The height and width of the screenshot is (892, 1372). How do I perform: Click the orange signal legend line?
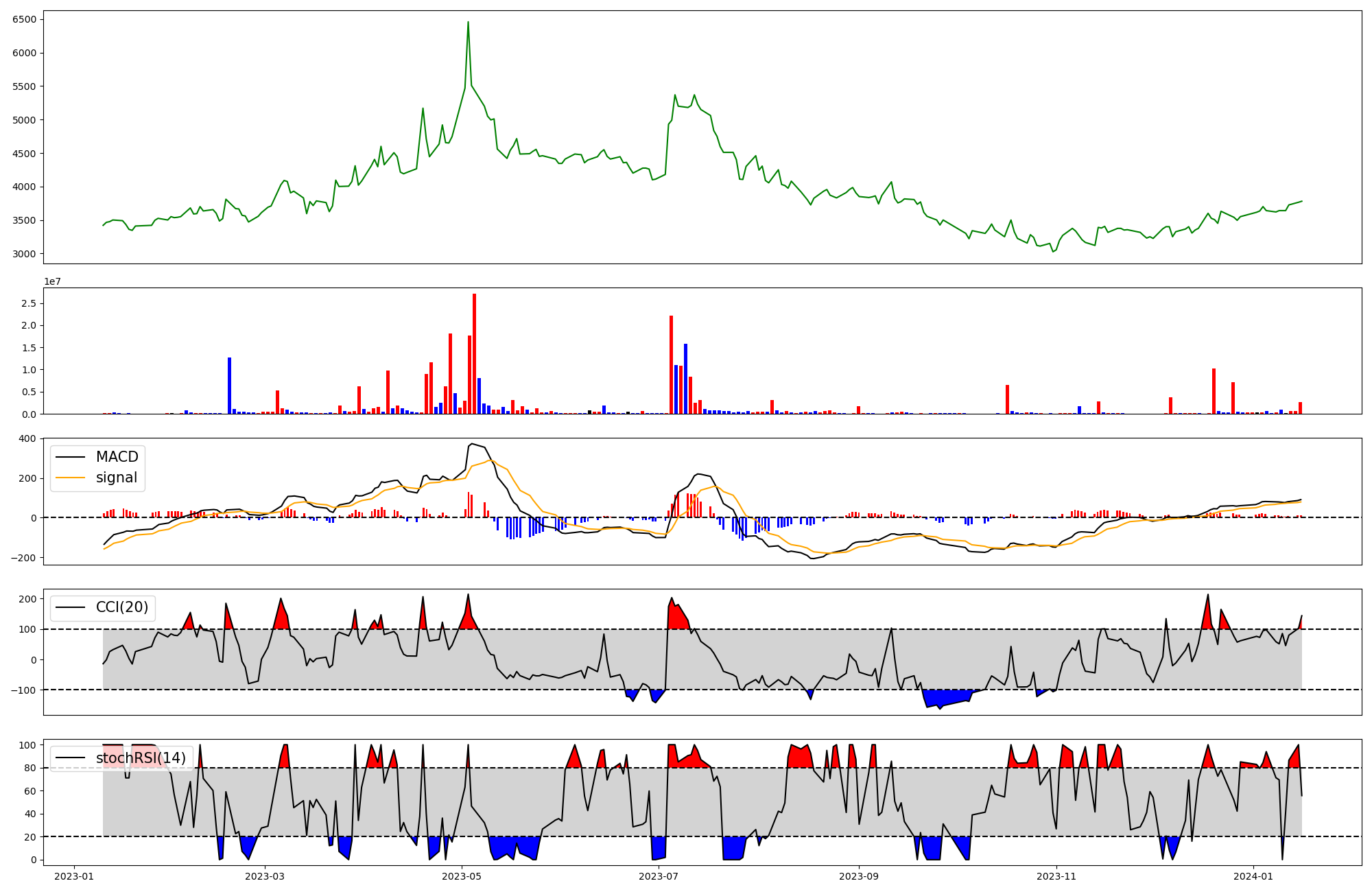(x=70, y=478)
